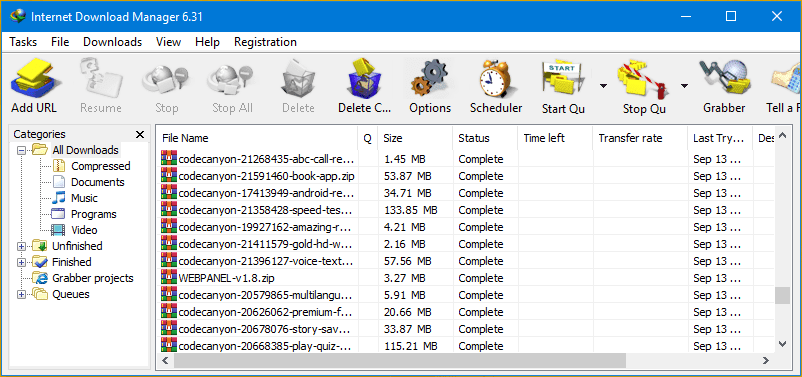Viewport: 802px width, 377px height.
Task: Expand the Finished tree node
Action: pyautogui.click(x=21, y=262)
